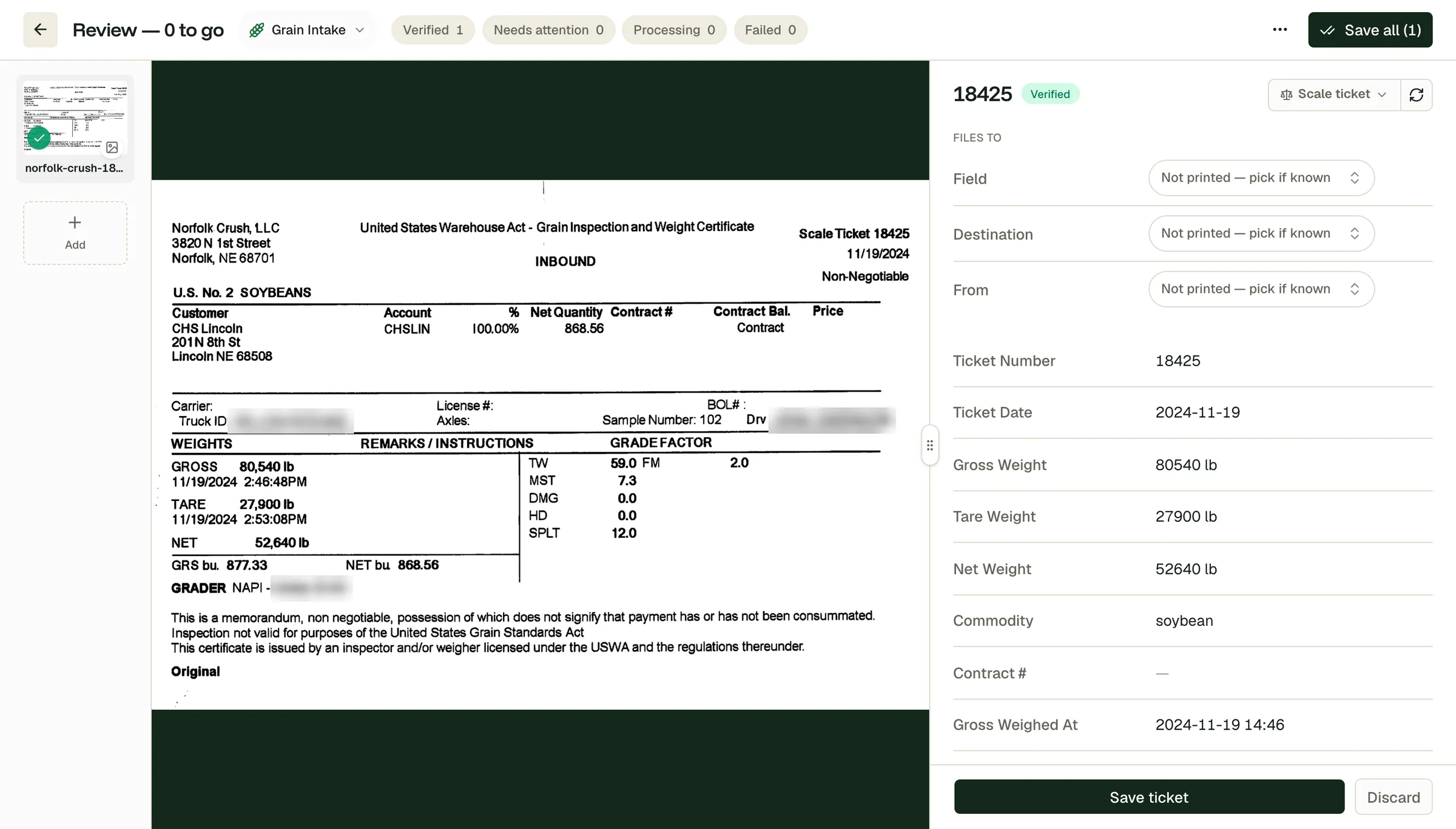
Task: Click the empty Contract # value
Action: (1162, 673)
